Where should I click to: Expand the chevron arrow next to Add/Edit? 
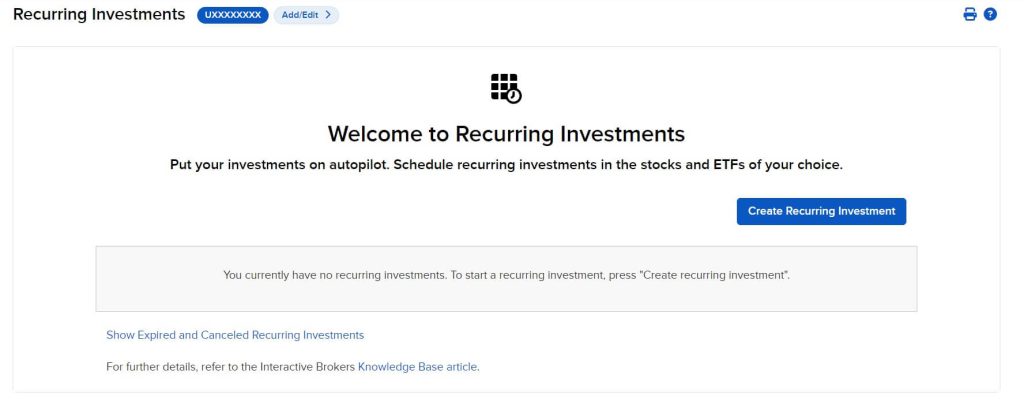pyautogui.click(x=328, y=15)
